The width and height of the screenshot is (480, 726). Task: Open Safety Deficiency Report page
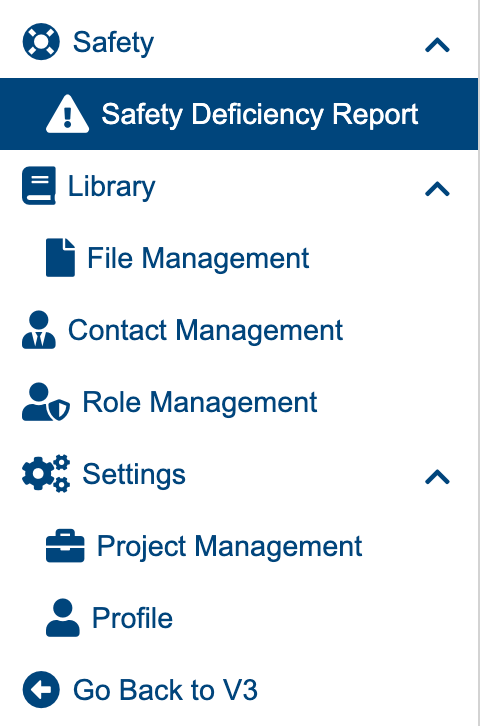pos(239,114)
